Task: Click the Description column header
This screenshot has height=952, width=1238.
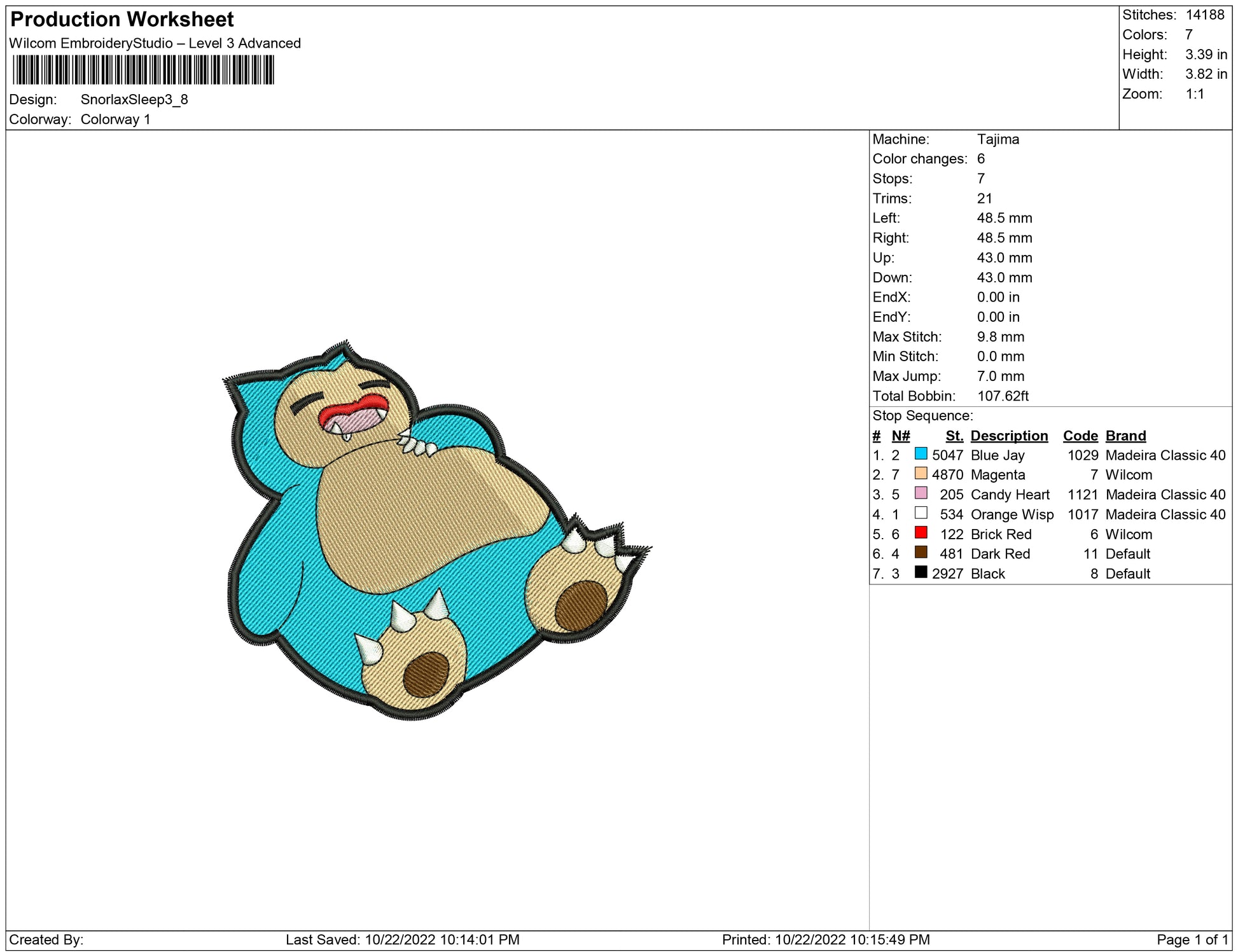Action: [x=1009, y=436]
